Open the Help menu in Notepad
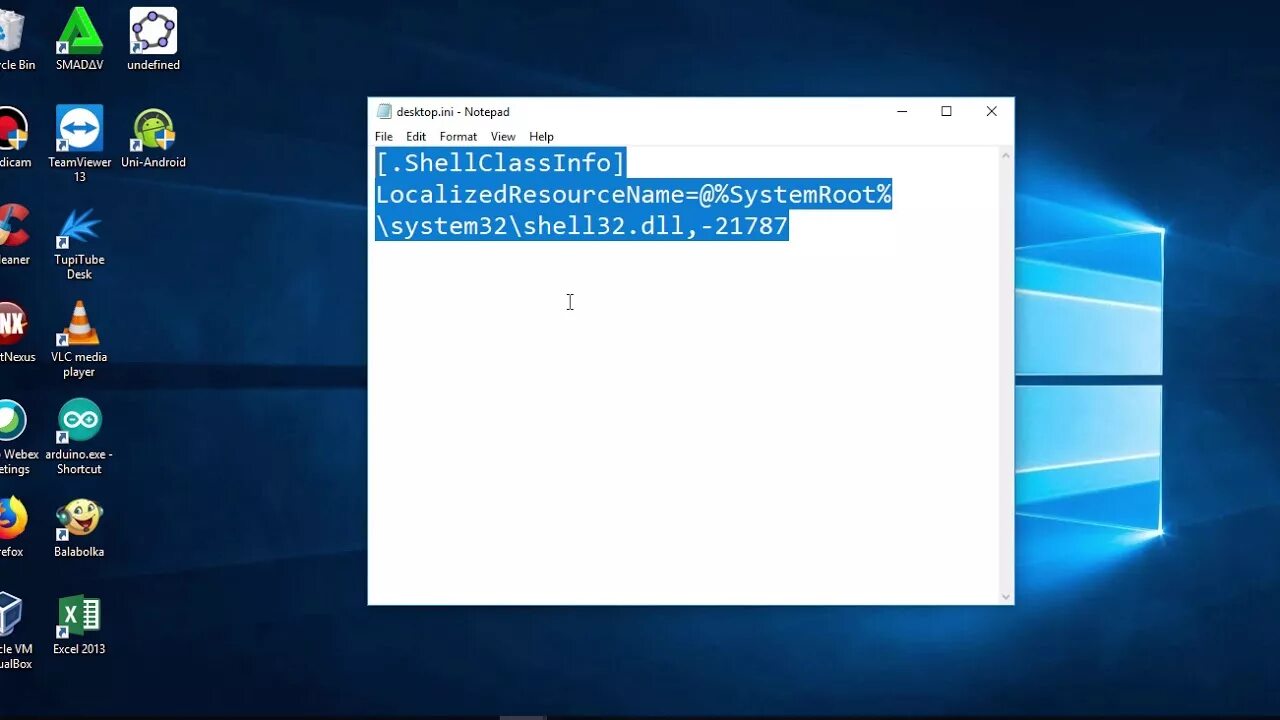This screenshot has width=1280, height=720. (541, 137)
